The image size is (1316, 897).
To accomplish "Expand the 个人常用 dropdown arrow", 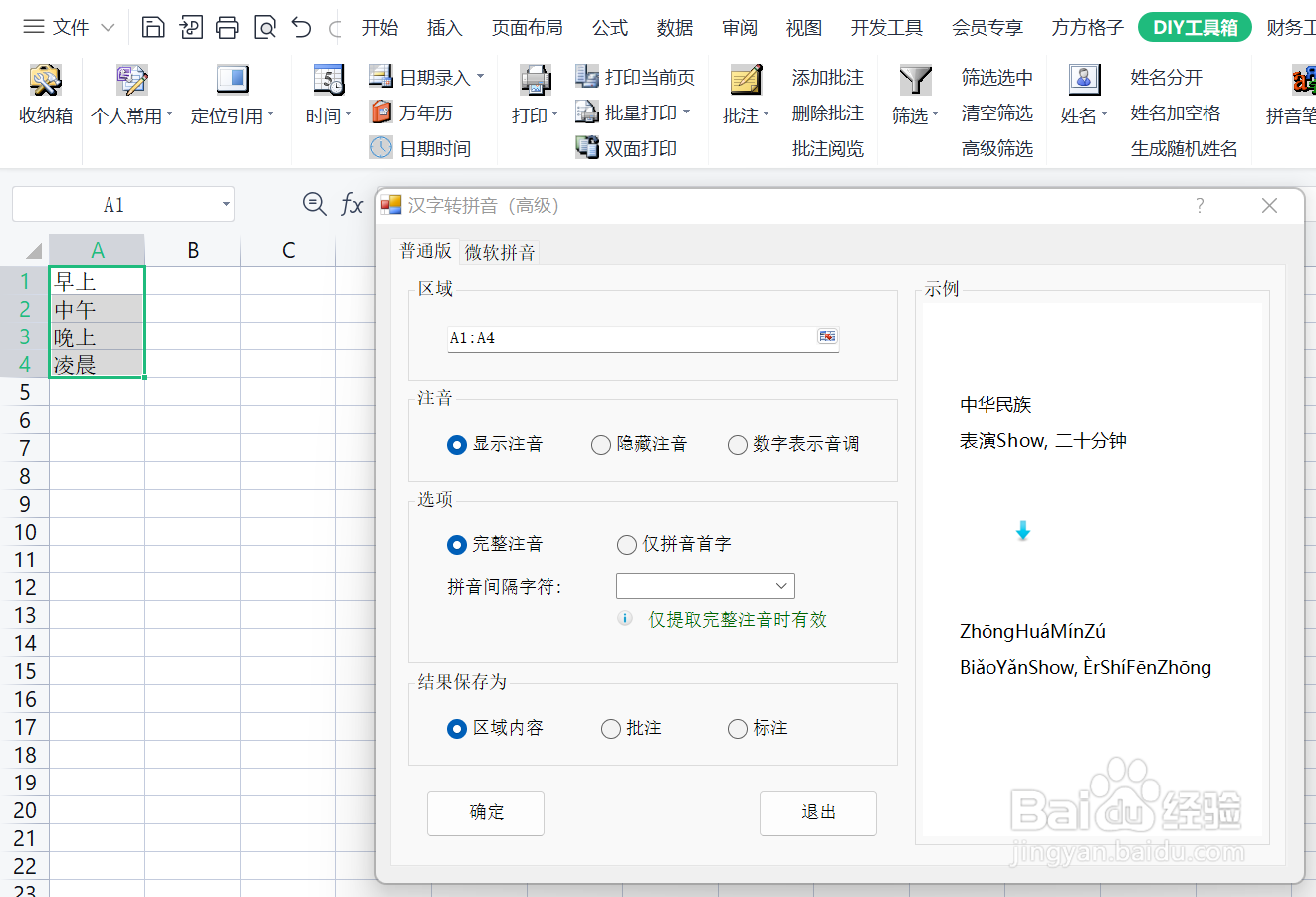I will pyautogui.click(x=169, y=114).
